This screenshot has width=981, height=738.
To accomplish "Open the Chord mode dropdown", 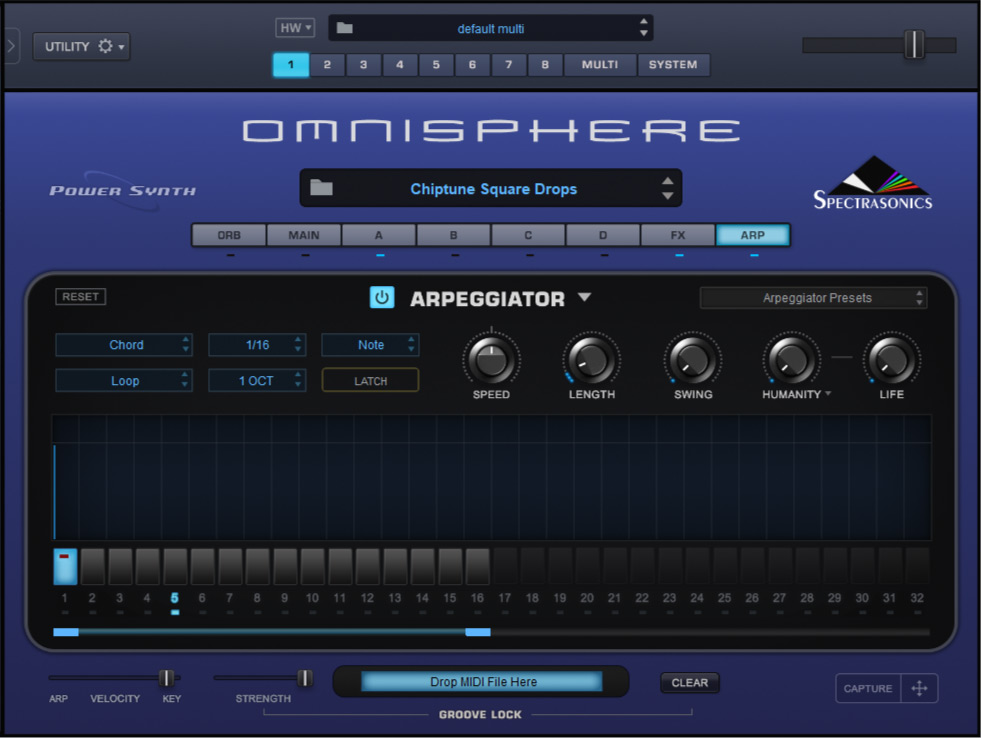I will coord(124,345).
